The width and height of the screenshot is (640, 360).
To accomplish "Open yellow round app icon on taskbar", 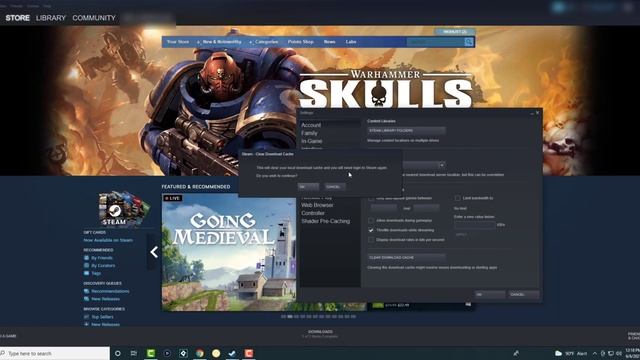I will 216,353.
